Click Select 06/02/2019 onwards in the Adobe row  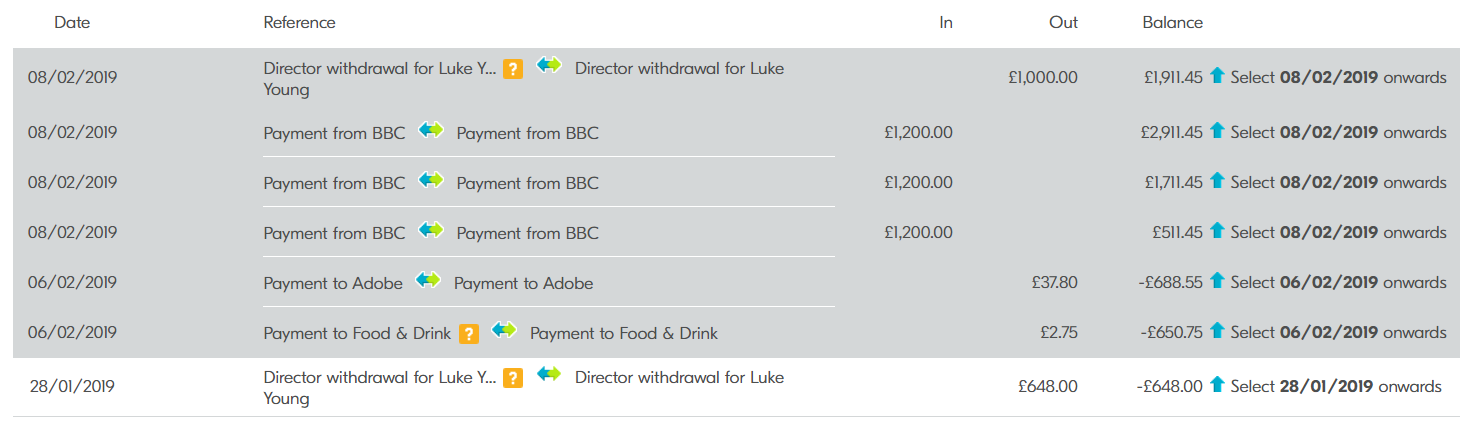1338,282
